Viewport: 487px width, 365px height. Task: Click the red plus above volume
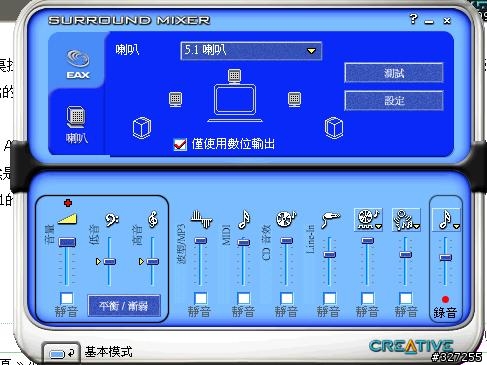tap(68, 203)
